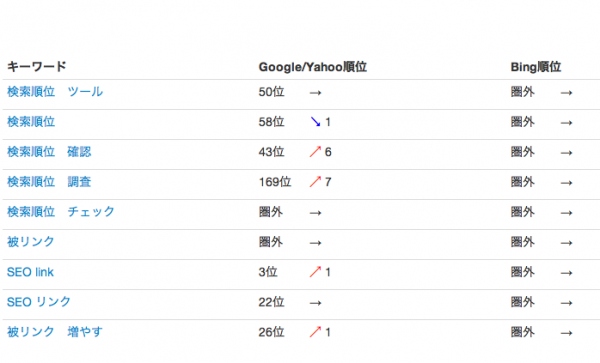Click the red up arrow beside 43位
This screenshot has height=363, width=600.
pos(315,151)
